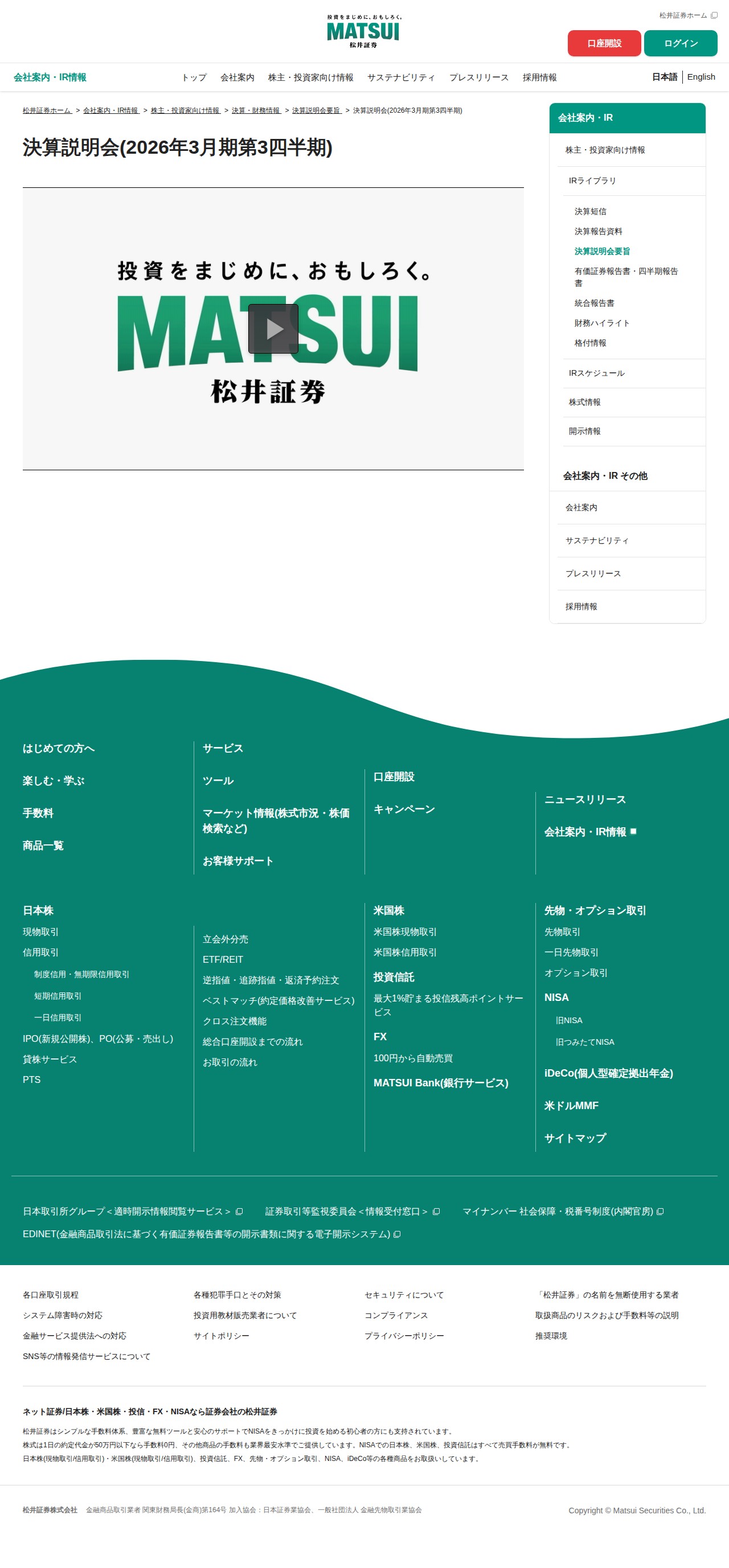Click 商品一覧 footer link

point(43,845)
